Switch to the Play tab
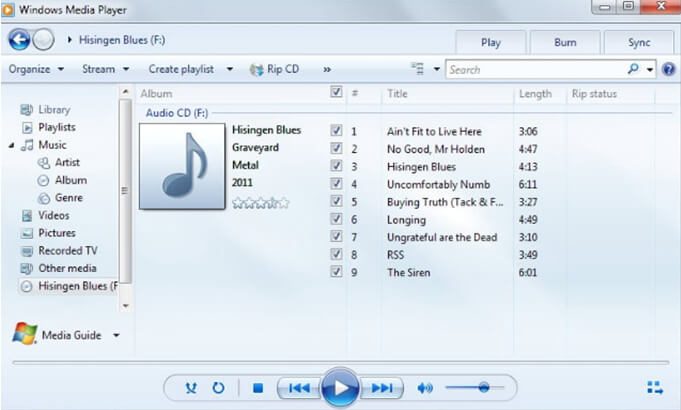Viewport: 681px width, 410px height. pyautogui.click(x=491, y=43)
